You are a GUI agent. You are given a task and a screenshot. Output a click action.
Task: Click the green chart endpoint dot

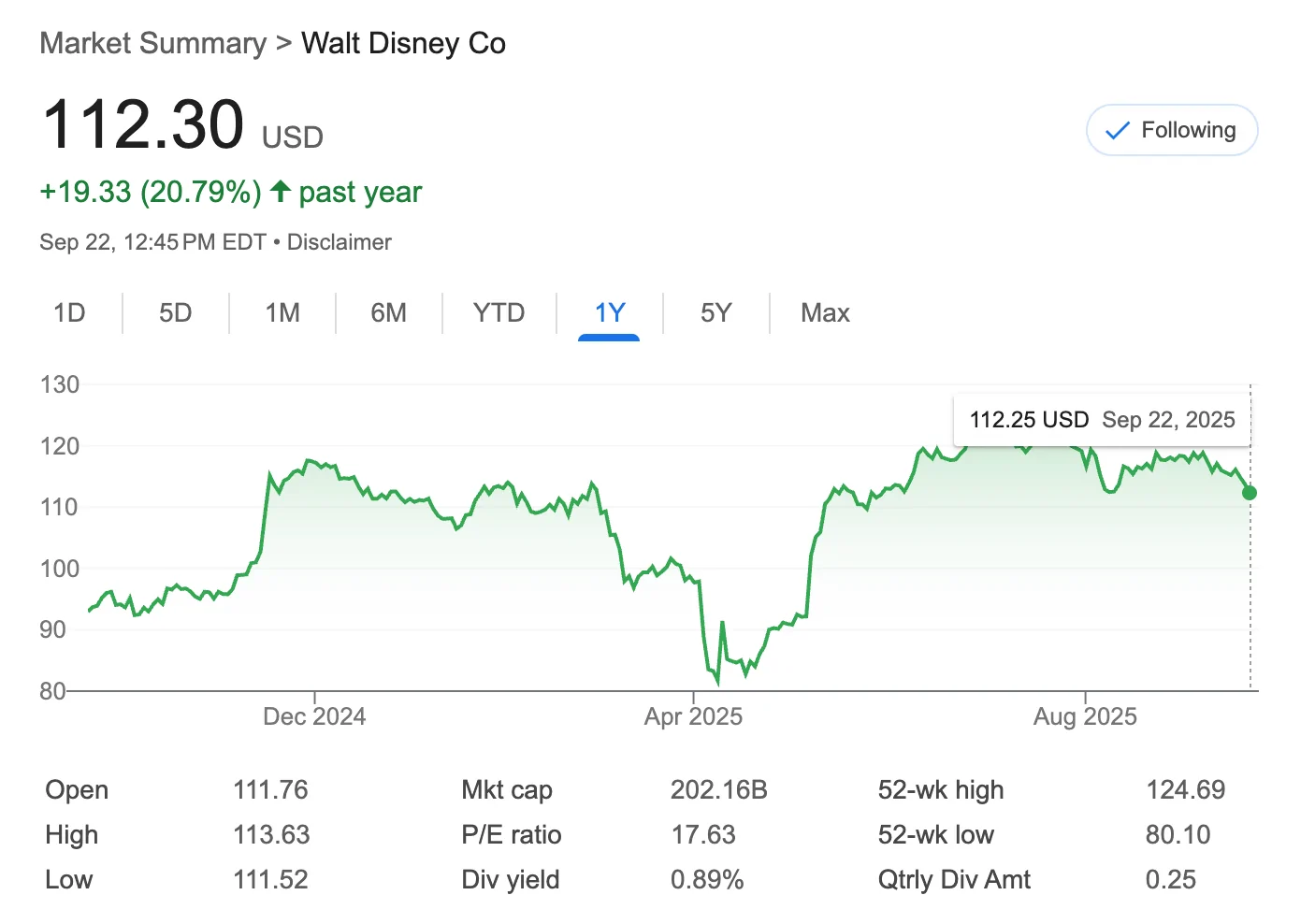1250,493
